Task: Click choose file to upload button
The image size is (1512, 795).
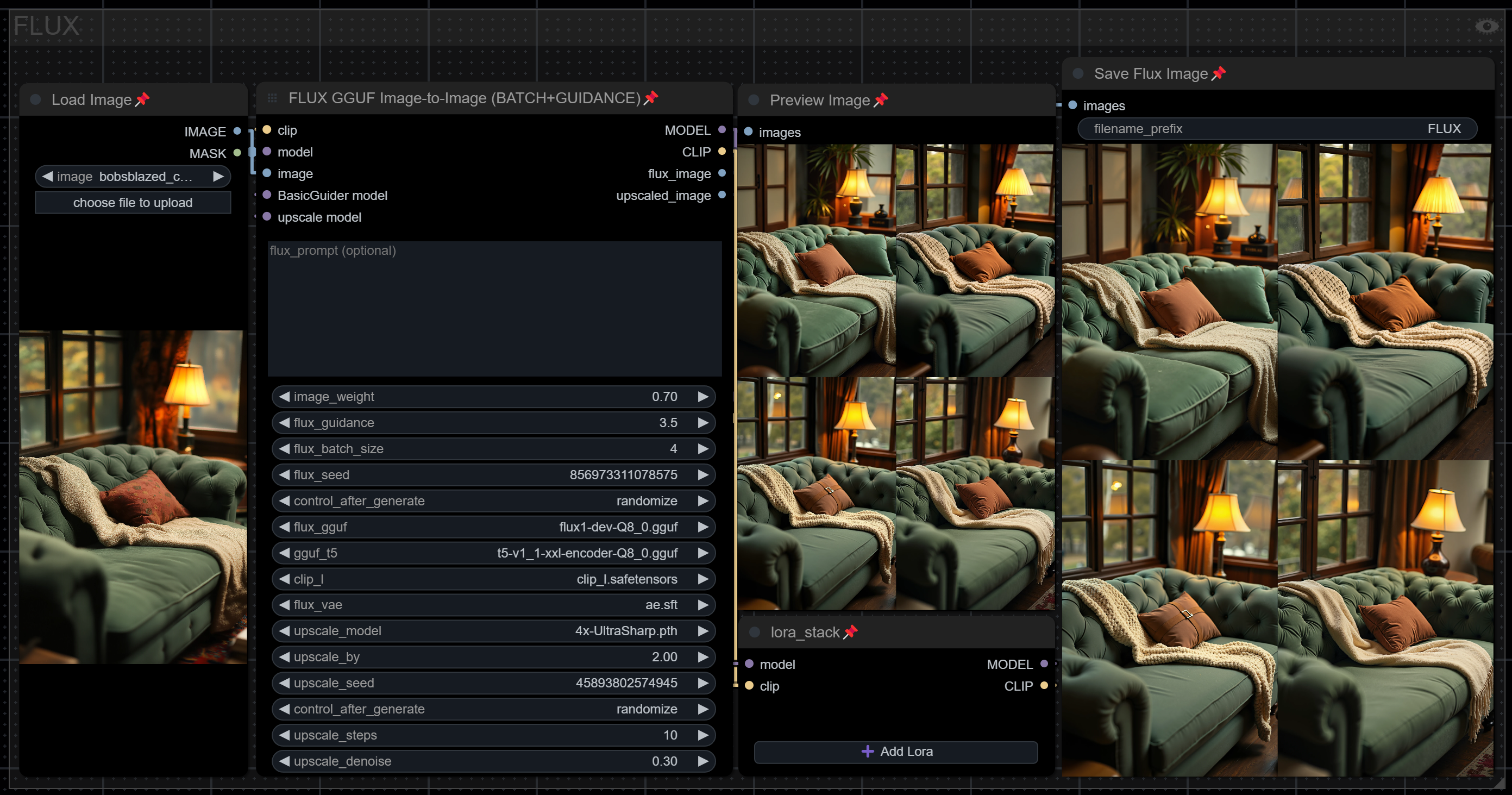Action: [x=133, y=203]
